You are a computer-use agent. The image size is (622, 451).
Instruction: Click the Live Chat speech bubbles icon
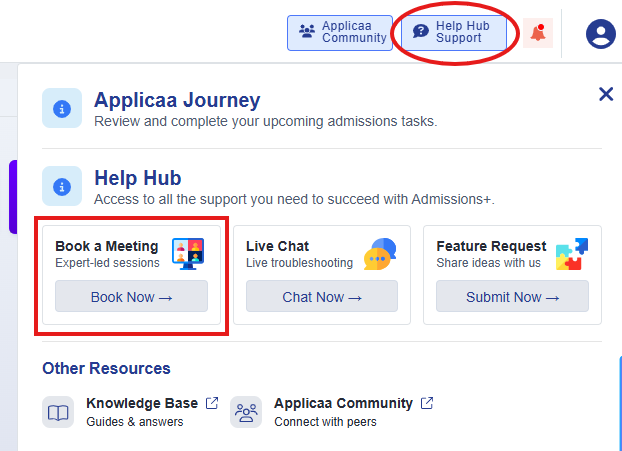380,254
